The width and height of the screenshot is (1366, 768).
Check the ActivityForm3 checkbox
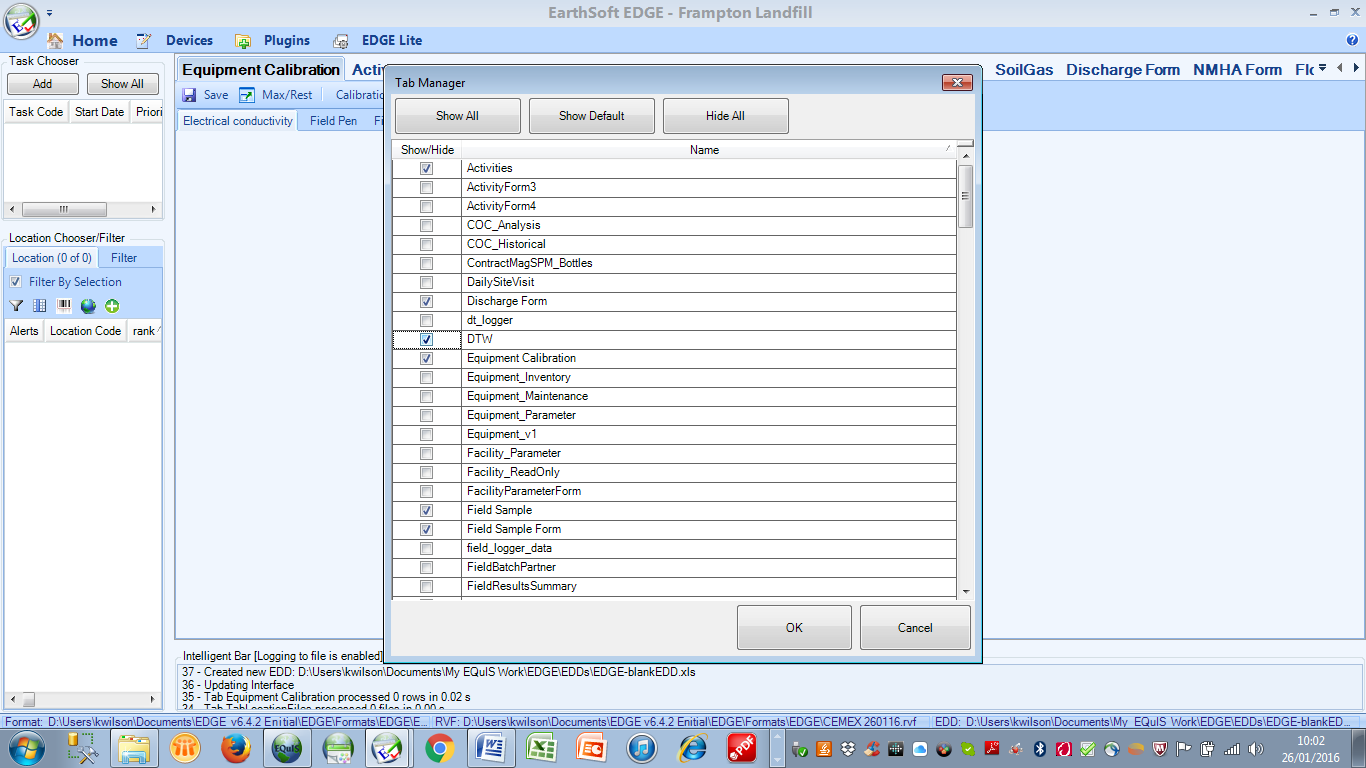(426, 187)
